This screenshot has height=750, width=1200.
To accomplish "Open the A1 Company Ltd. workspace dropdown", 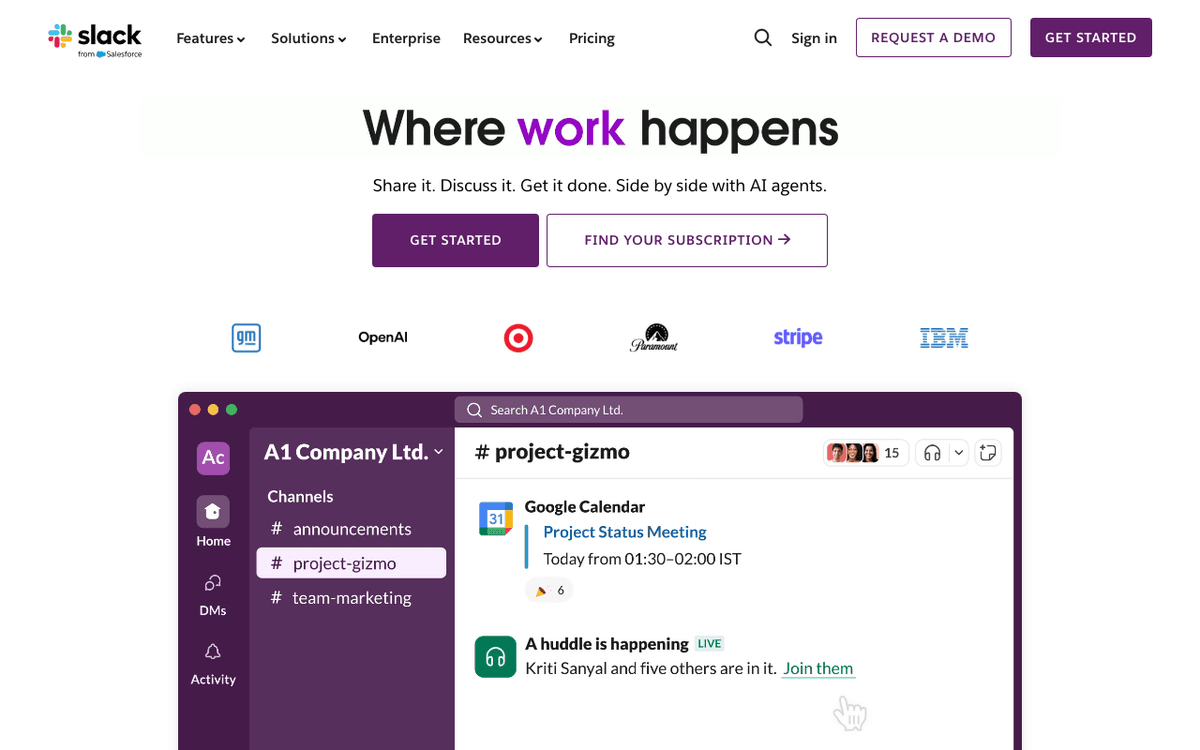I will (350, 452).
